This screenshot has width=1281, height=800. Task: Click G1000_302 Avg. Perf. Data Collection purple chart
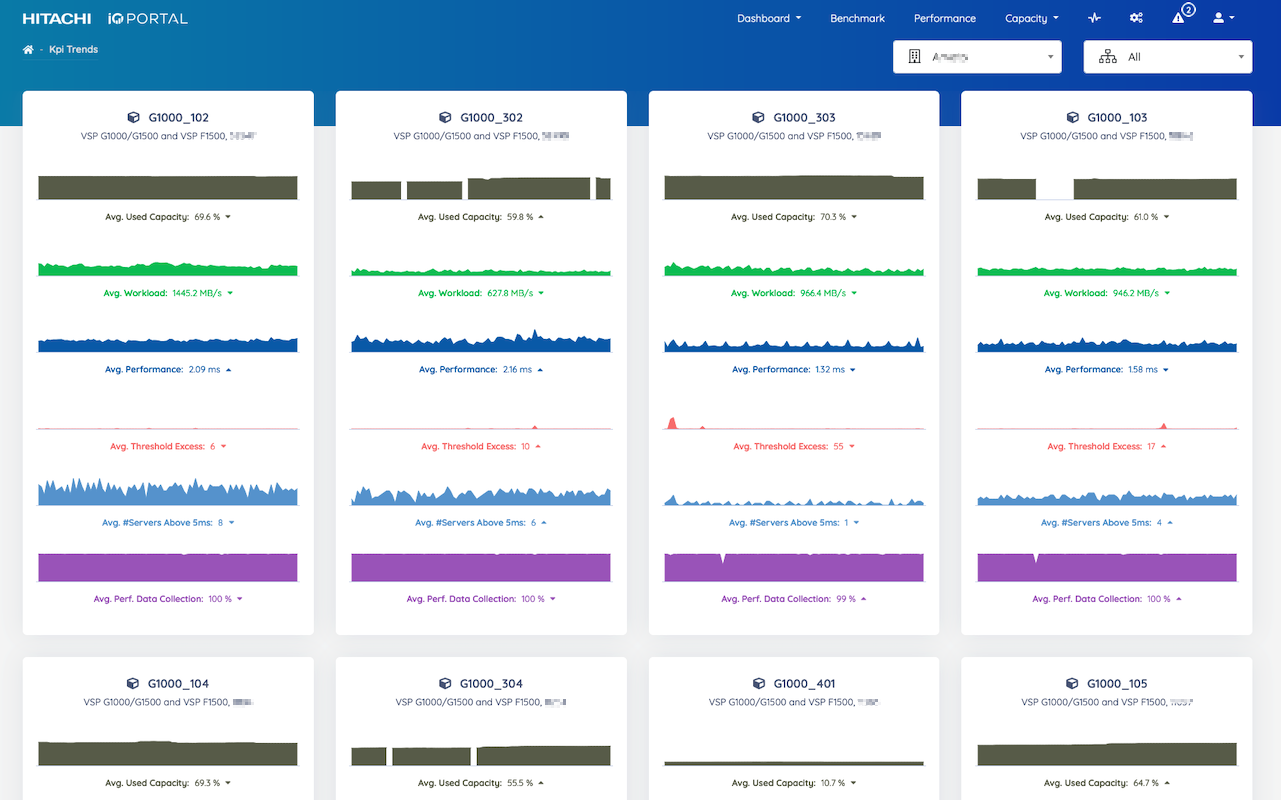[481, 567]
